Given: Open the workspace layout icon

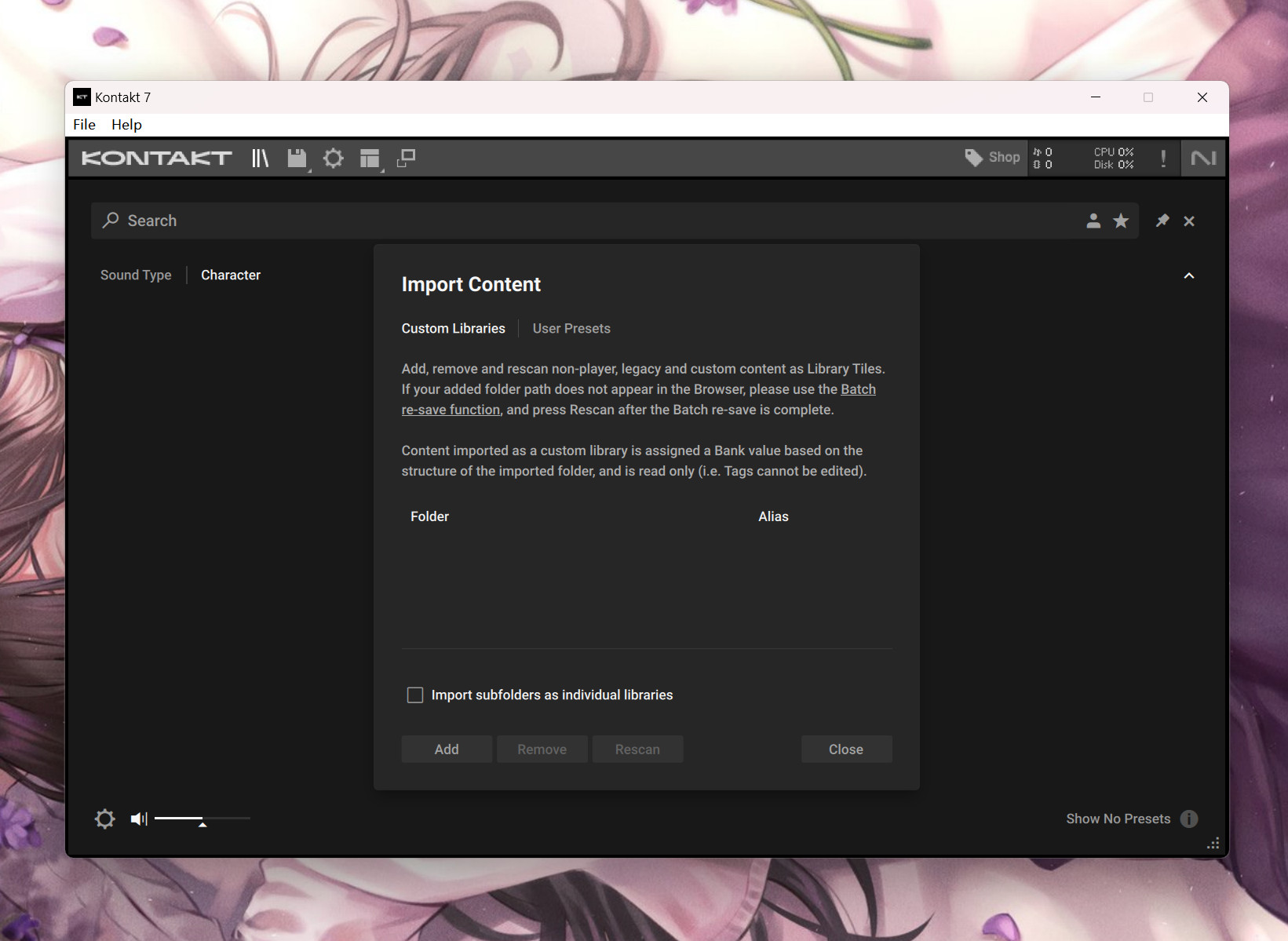Looking at the screenshot, I should 370,159.
